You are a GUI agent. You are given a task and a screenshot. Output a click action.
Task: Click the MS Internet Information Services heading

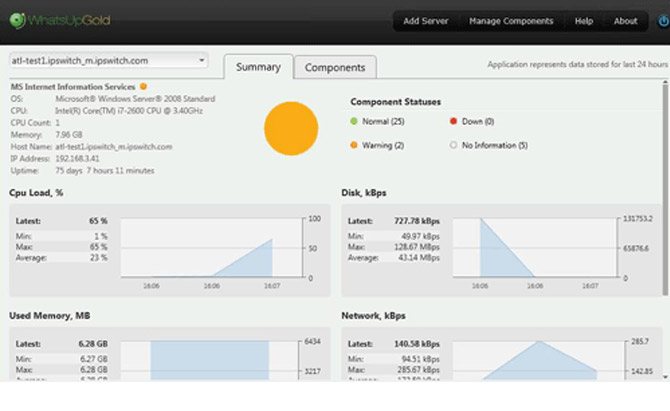tap(73, 87)
